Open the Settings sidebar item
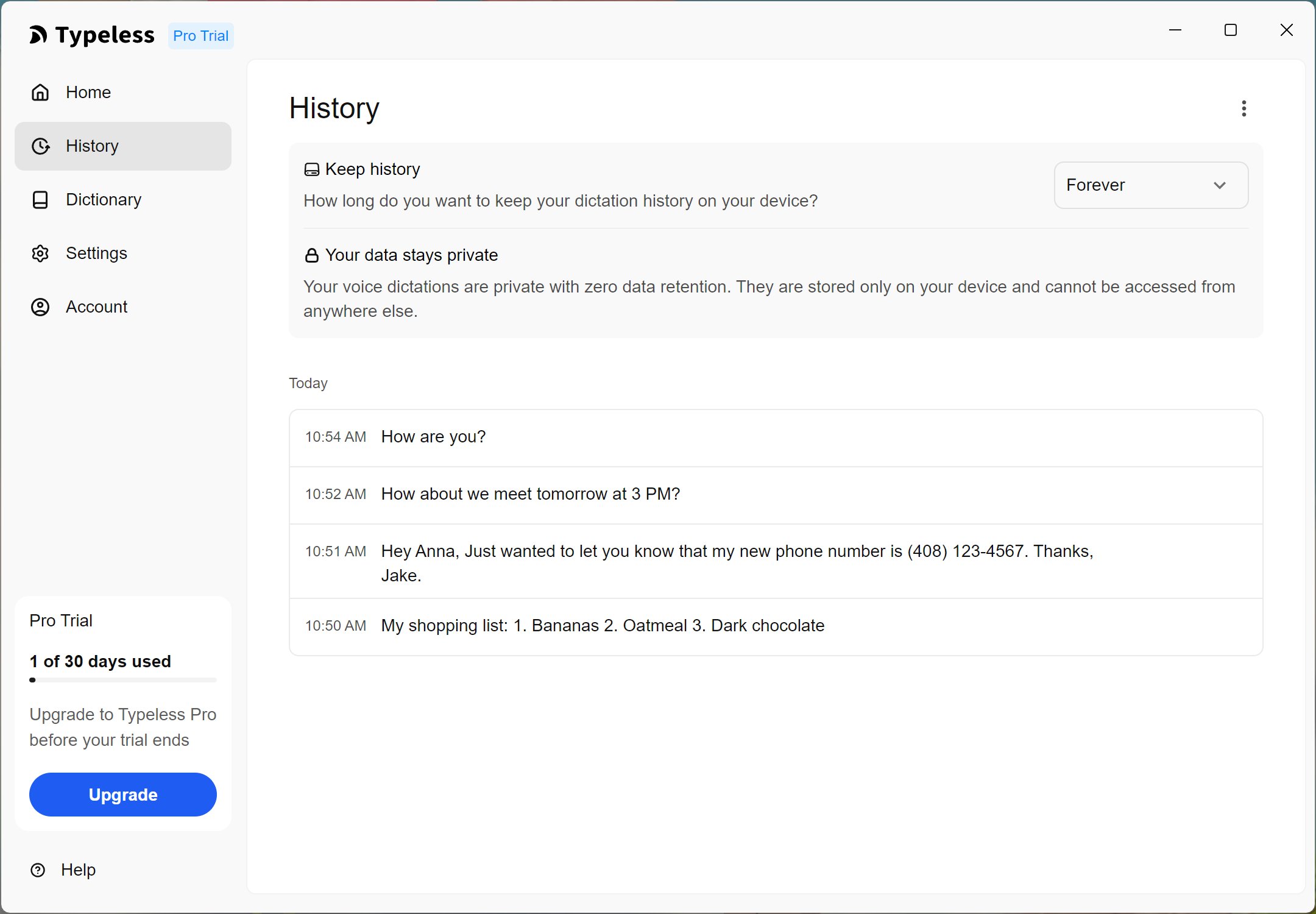The image size is (1316, 914). point(96,253)
